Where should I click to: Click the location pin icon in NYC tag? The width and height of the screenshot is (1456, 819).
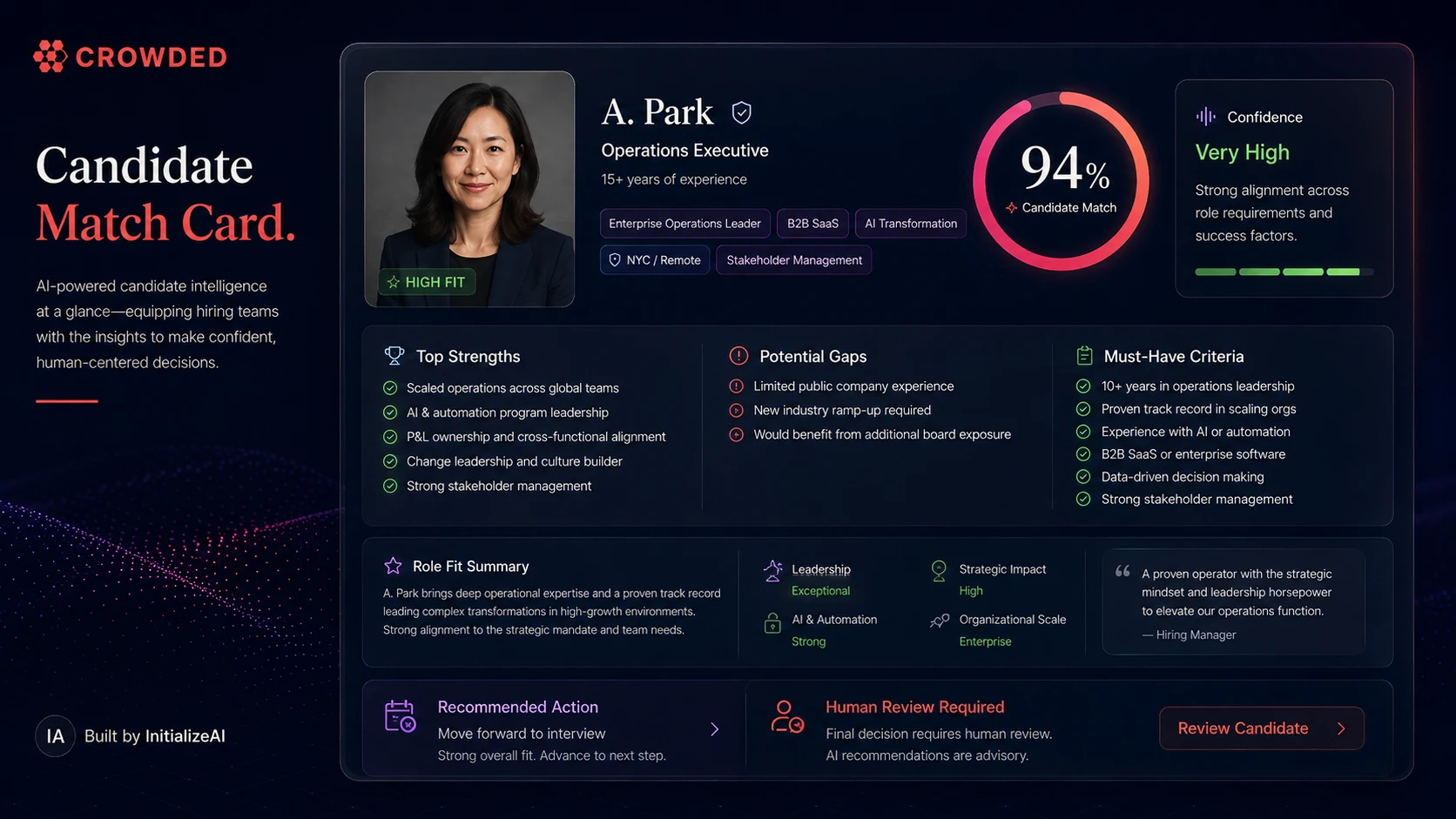tap(615, 260)
